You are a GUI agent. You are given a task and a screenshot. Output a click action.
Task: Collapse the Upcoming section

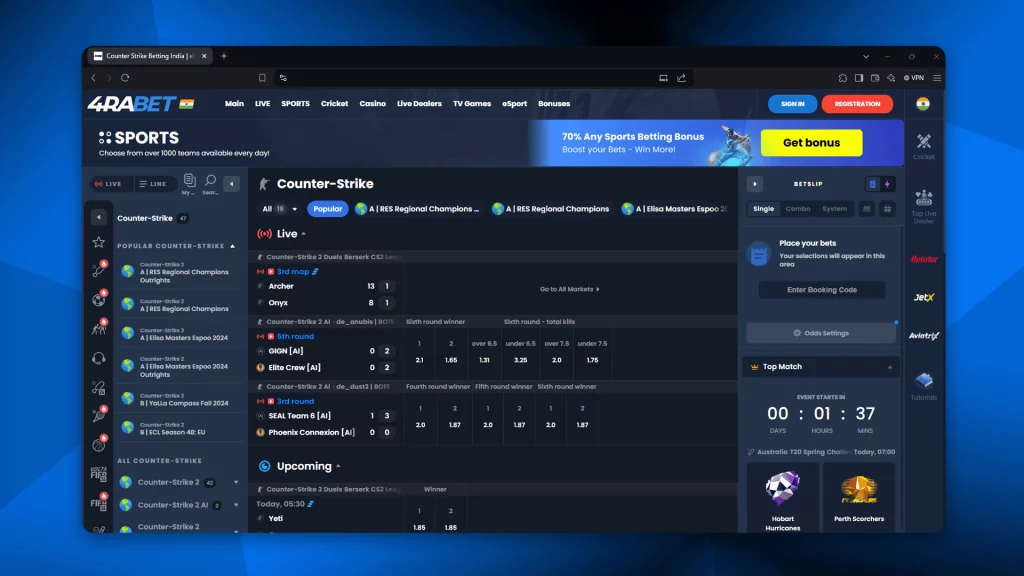point(338,466)
